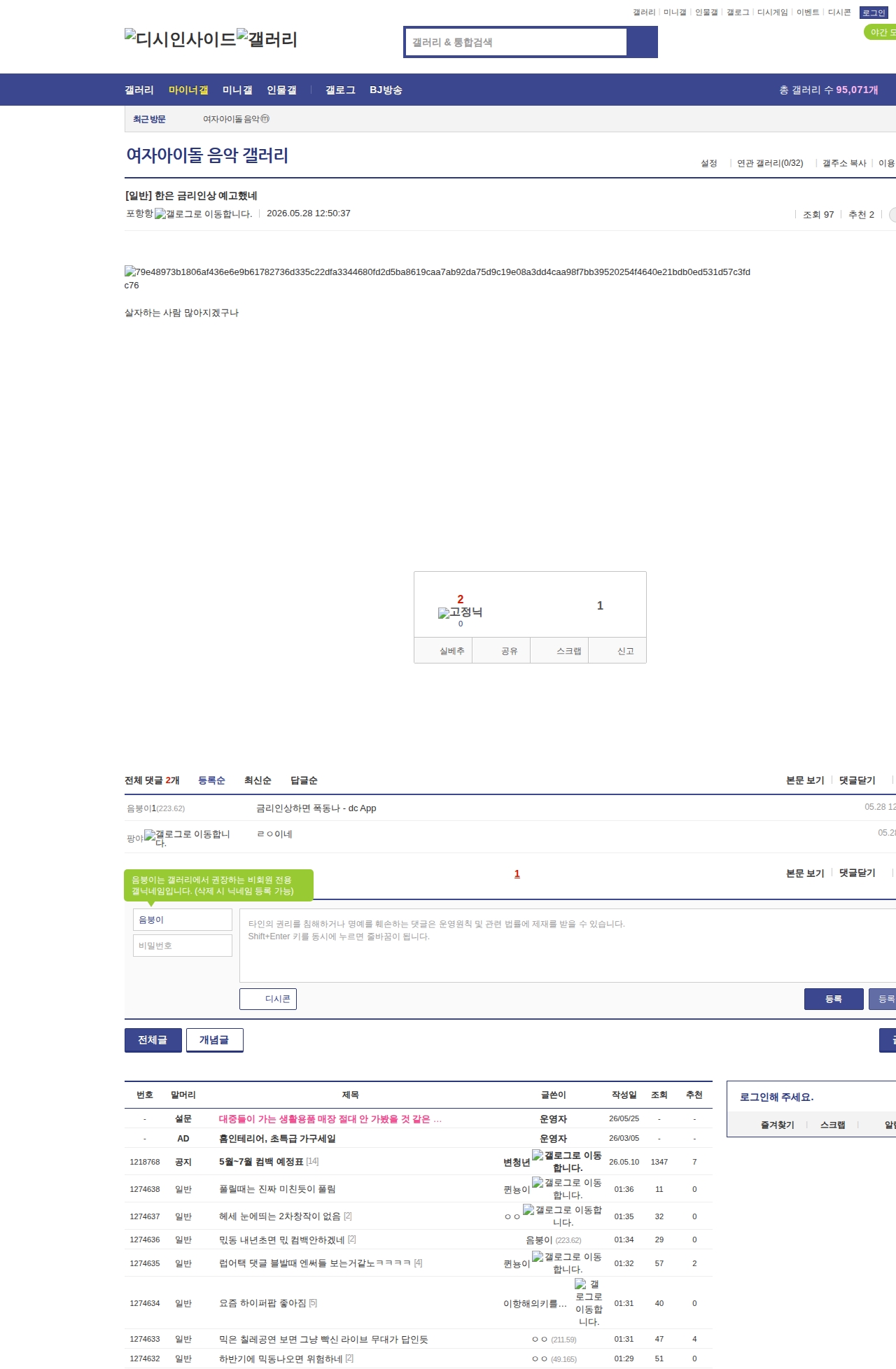Click 실베추 below the vote box
The image size is (896, 1369).
click(x=443, y=650)
